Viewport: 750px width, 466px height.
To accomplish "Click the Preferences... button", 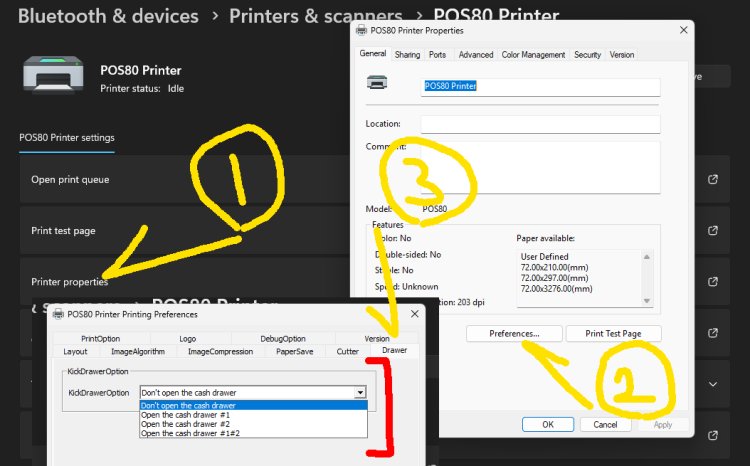I will [514, 333].
